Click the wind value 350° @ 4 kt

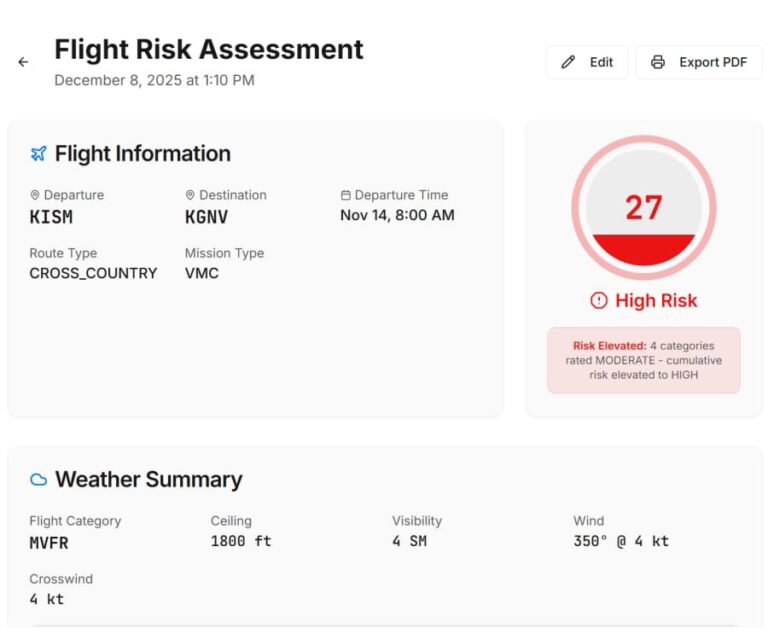620,541
